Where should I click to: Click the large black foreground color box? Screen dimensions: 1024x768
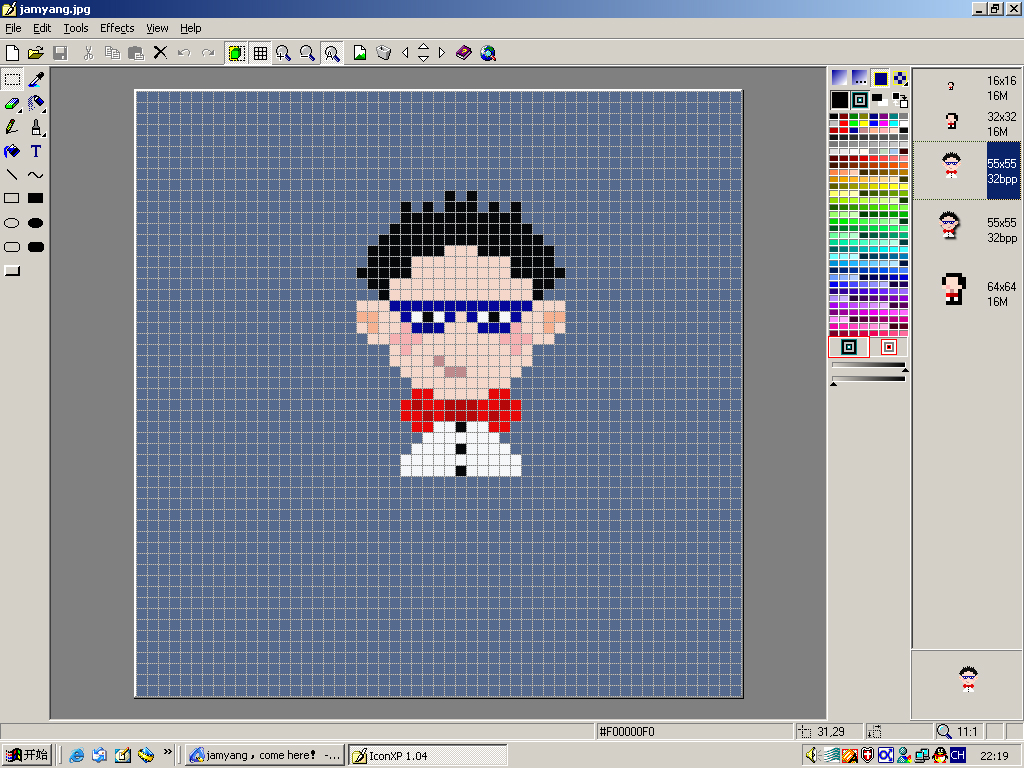tap(840, 100)
